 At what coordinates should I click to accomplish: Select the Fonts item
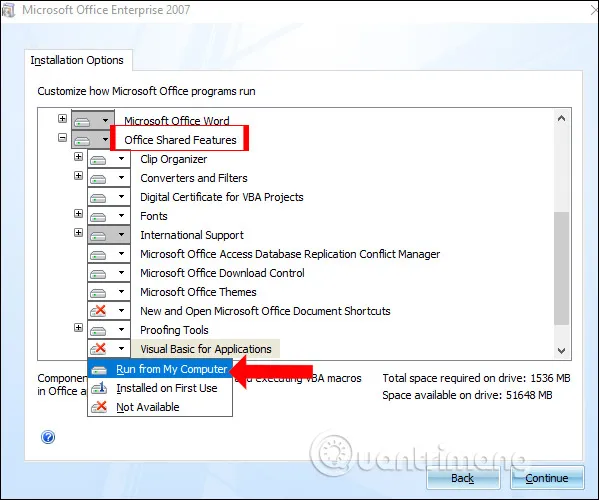pos(154,216)
